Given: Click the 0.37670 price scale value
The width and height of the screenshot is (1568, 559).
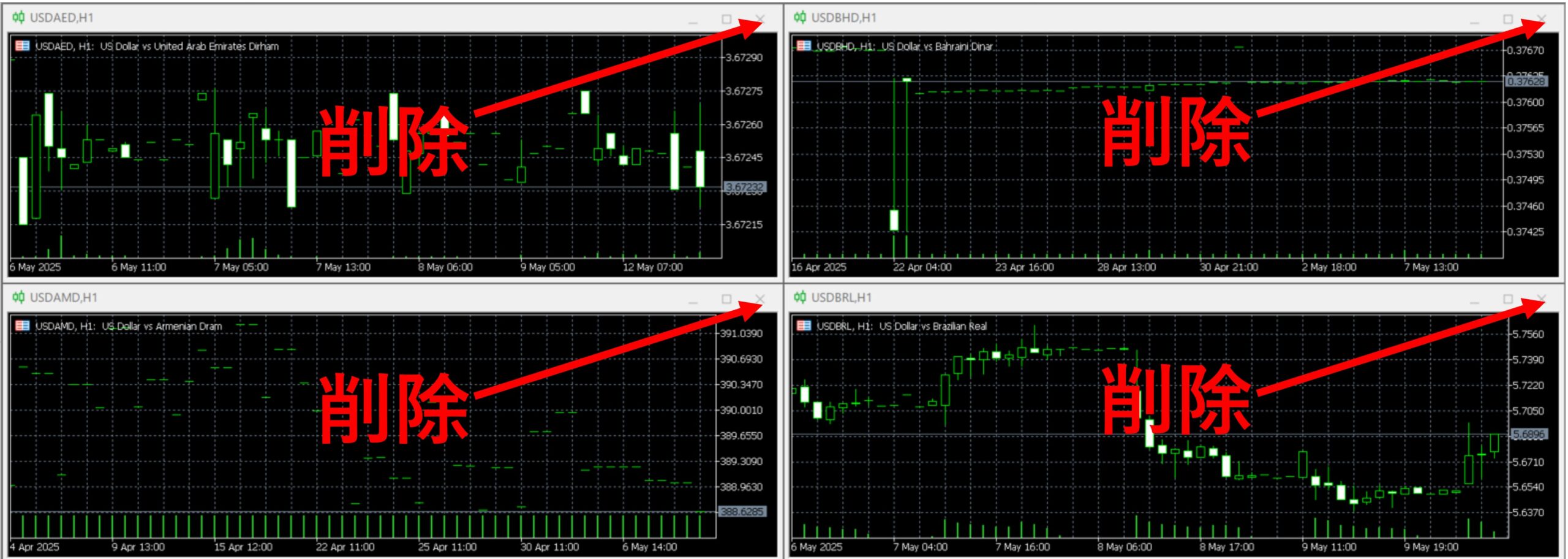Looking at the screenshot, I should [1525, 50].
